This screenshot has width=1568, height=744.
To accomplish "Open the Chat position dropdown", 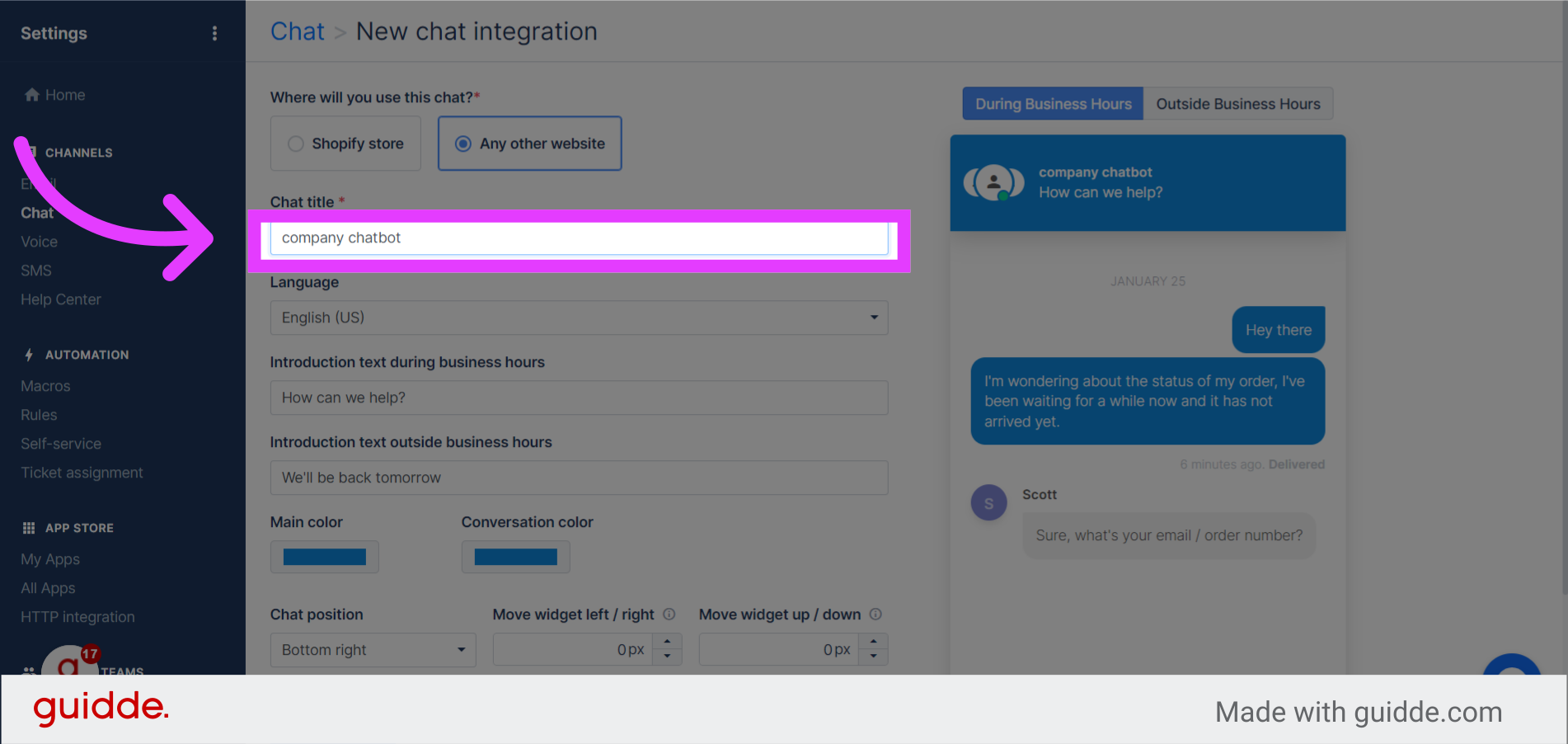I will coord(373,650).
